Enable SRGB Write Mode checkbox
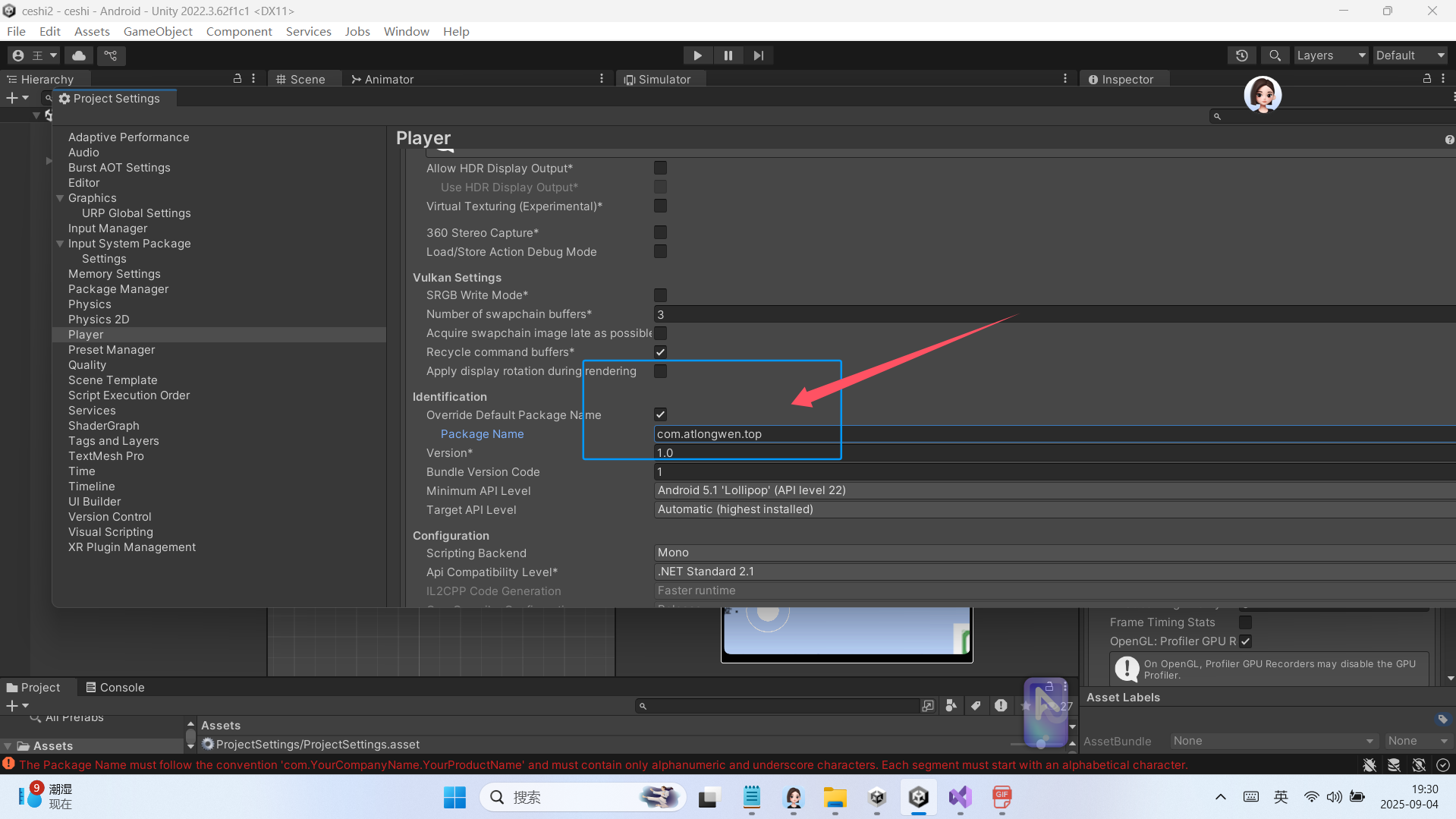The image size is (1456, 819). click(x=661, y=295)
